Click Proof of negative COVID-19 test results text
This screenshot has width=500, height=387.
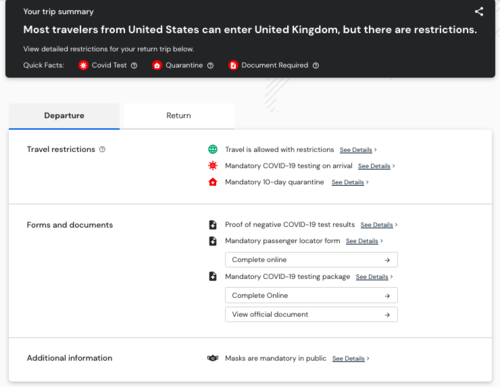coord(290,225)
